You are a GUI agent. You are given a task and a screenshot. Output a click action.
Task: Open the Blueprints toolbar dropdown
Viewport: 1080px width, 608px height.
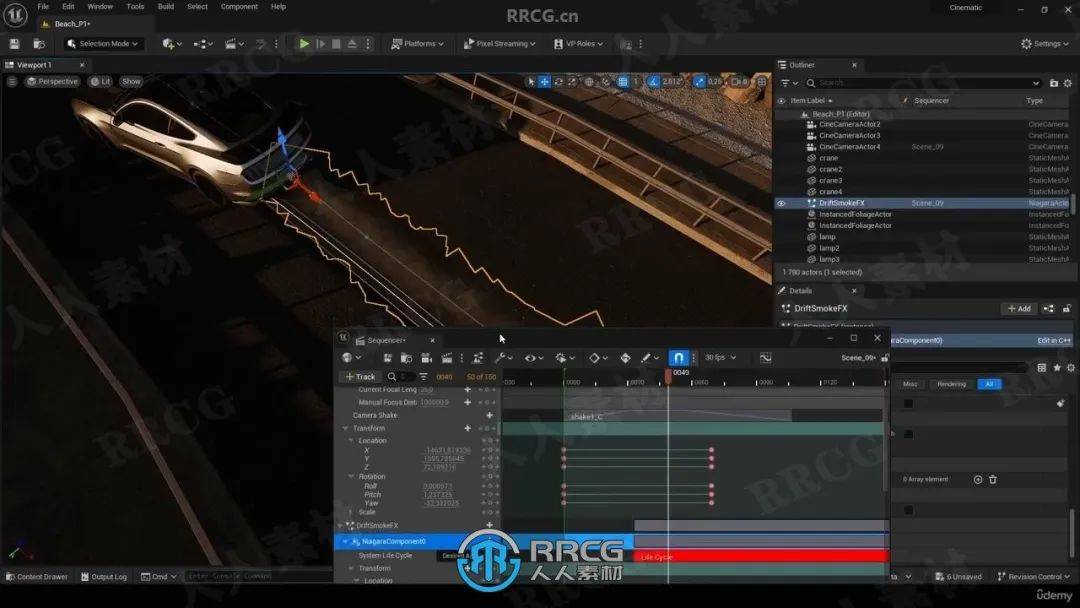202,43
